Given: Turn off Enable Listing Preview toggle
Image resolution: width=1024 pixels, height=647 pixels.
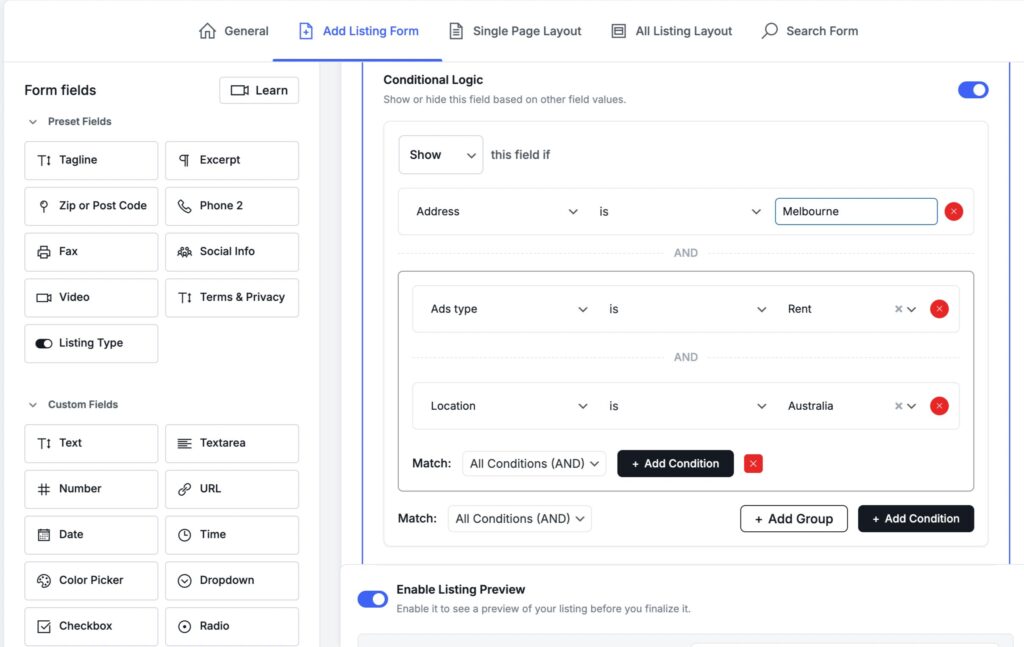Looking at the screenshot, I should click(373, 599).
